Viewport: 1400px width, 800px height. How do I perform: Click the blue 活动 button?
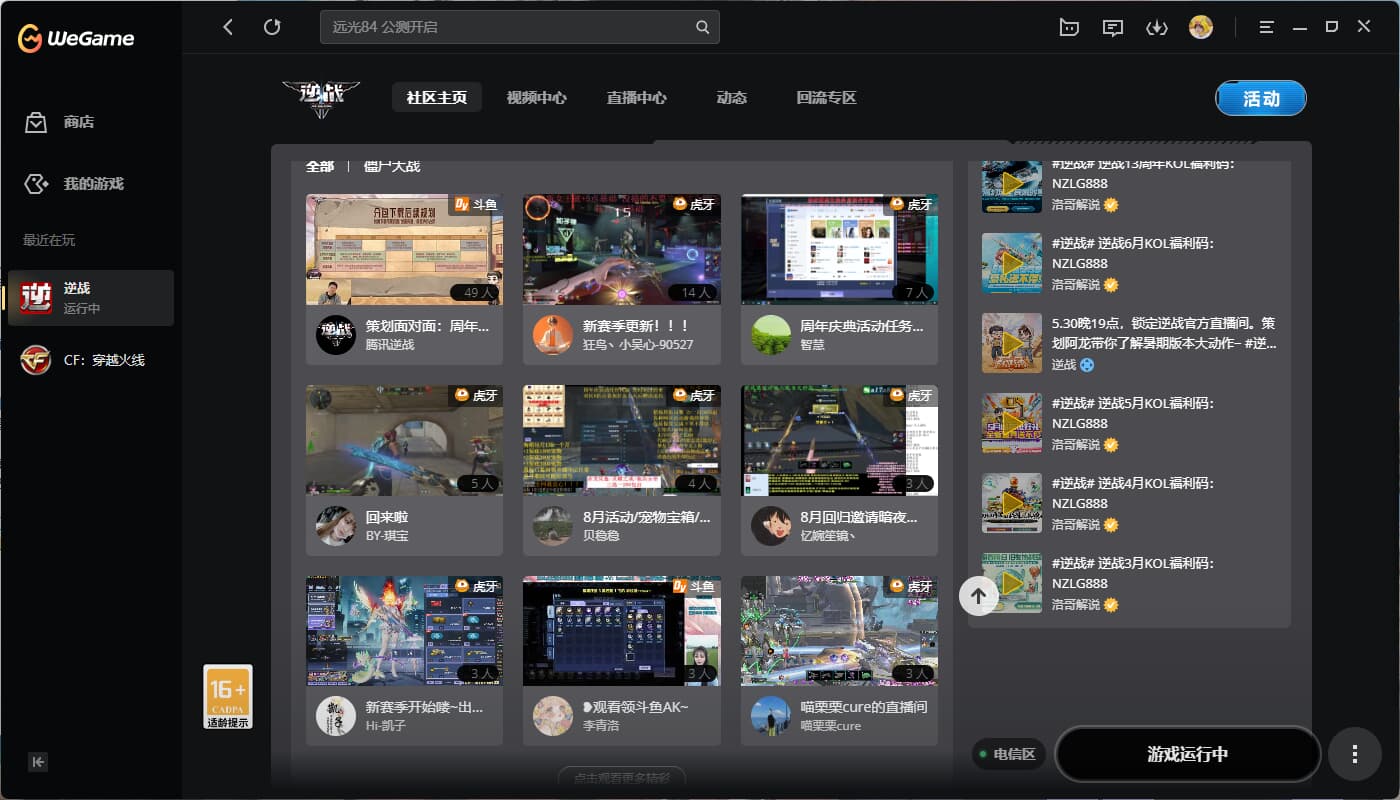pos(1261,99)
